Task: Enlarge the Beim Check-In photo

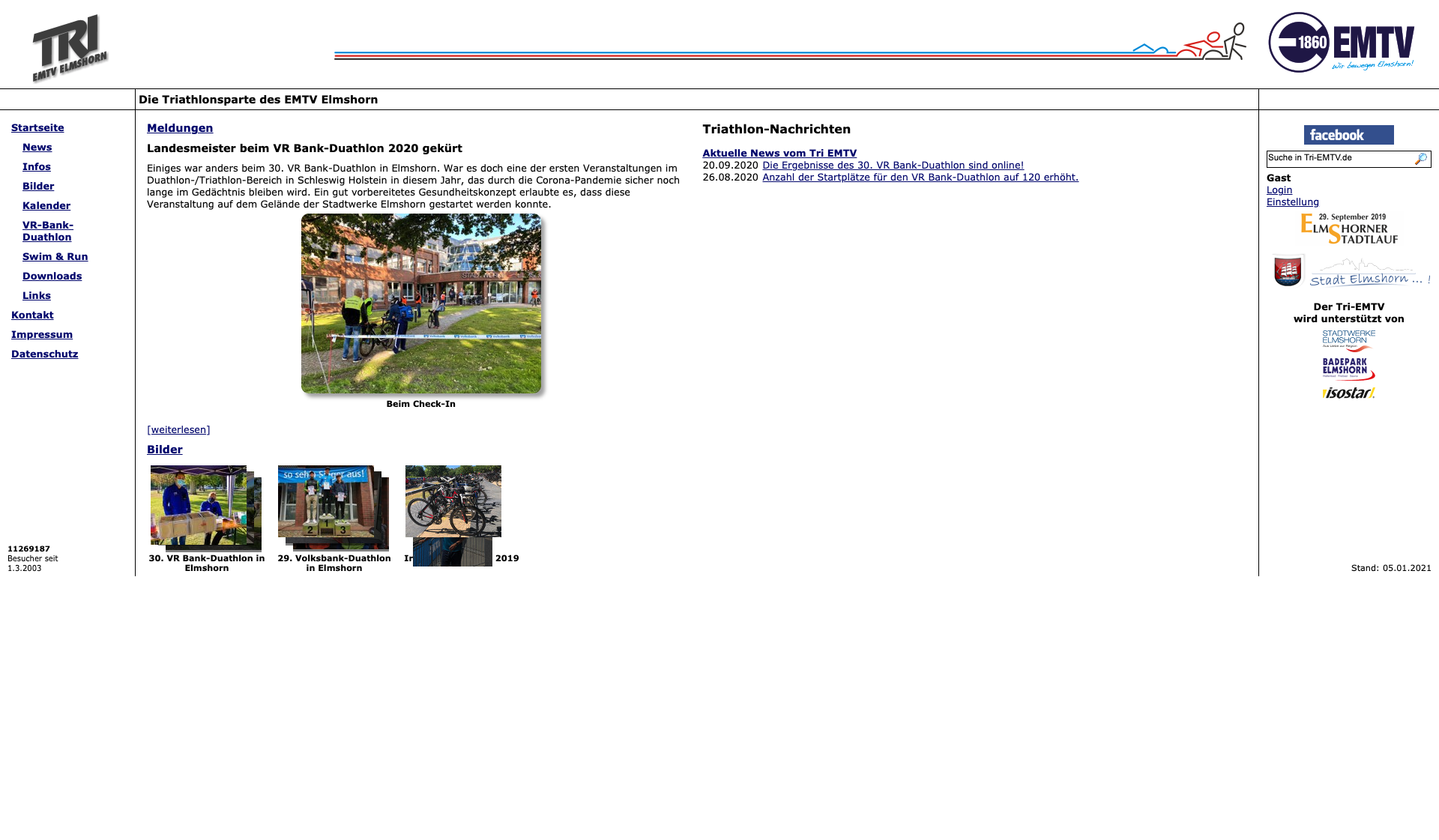Action: (420, 303)
